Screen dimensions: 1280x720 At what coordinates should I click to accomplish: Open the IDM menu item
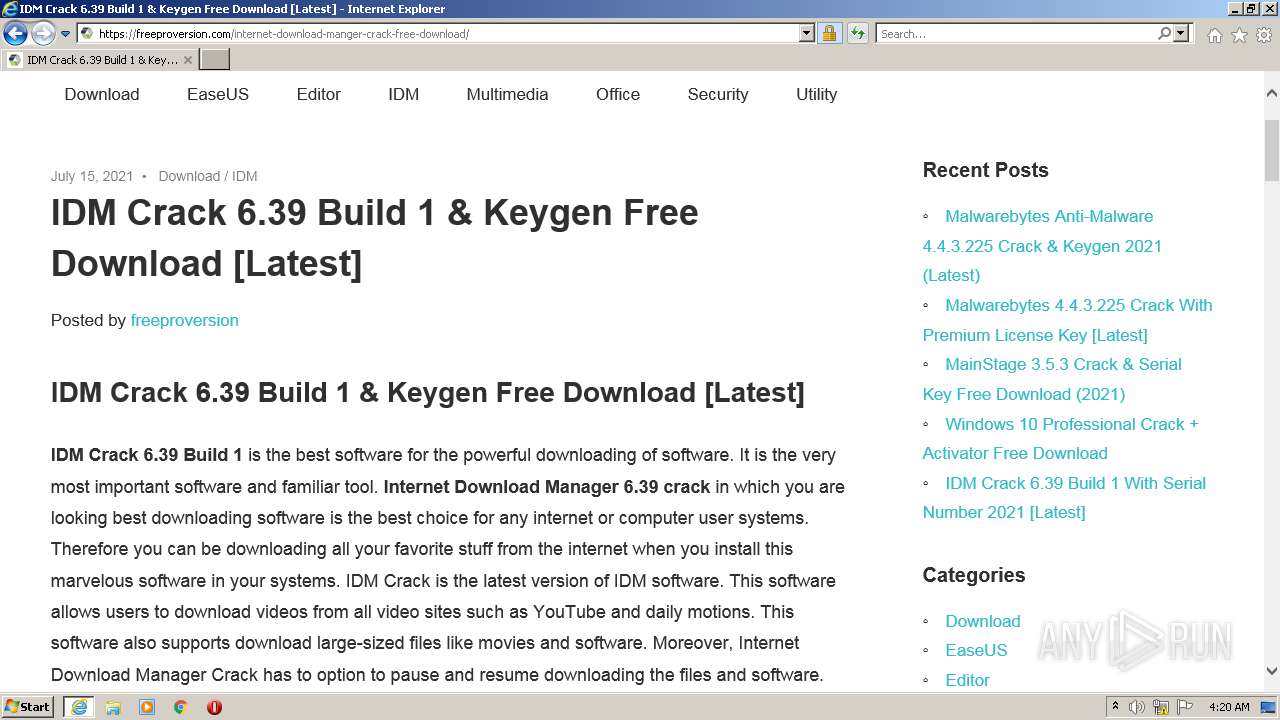click(x=404, y=94)
